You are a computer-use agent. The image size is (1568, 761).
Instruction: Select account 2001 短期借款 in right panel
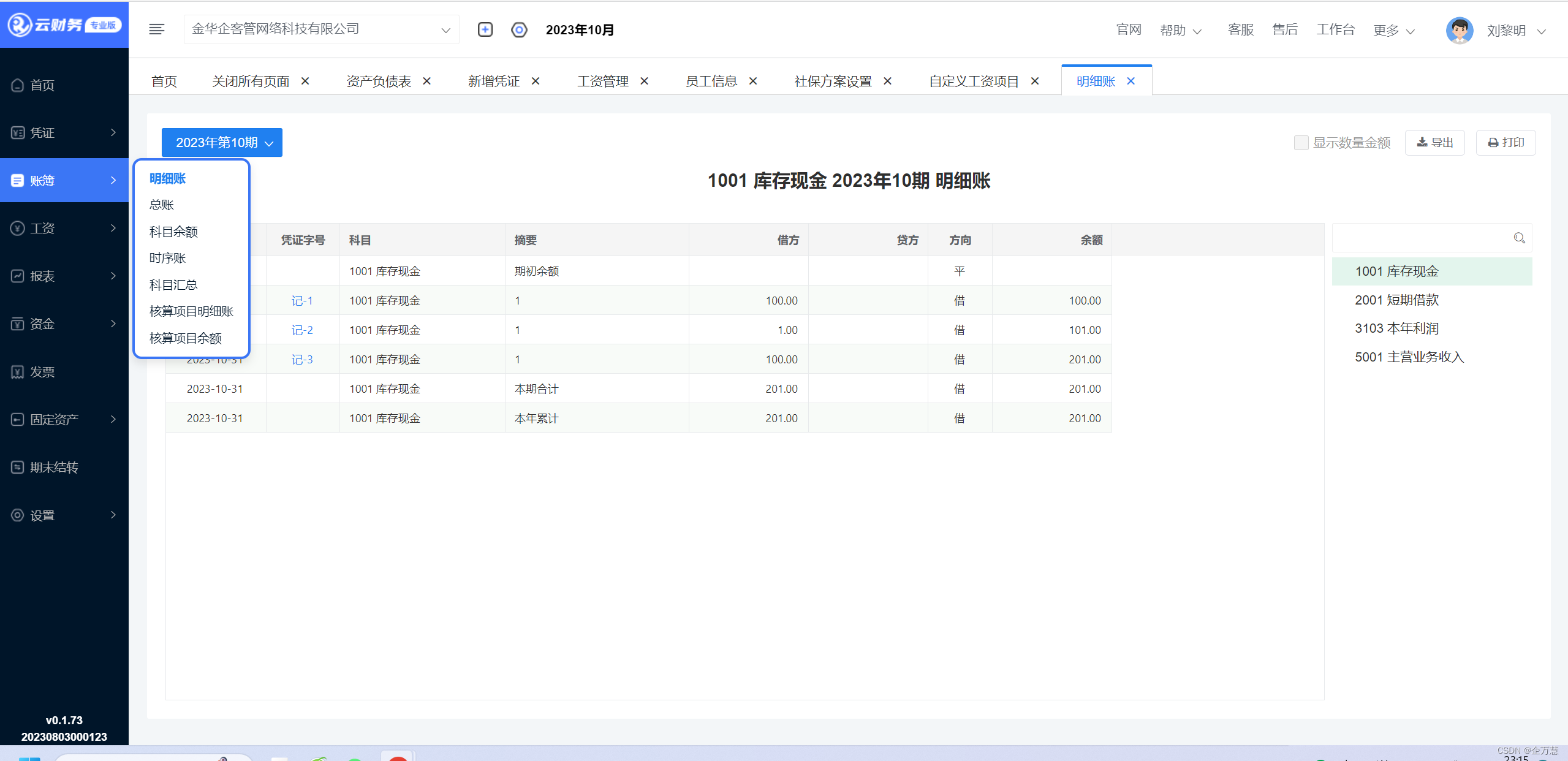1398,300
